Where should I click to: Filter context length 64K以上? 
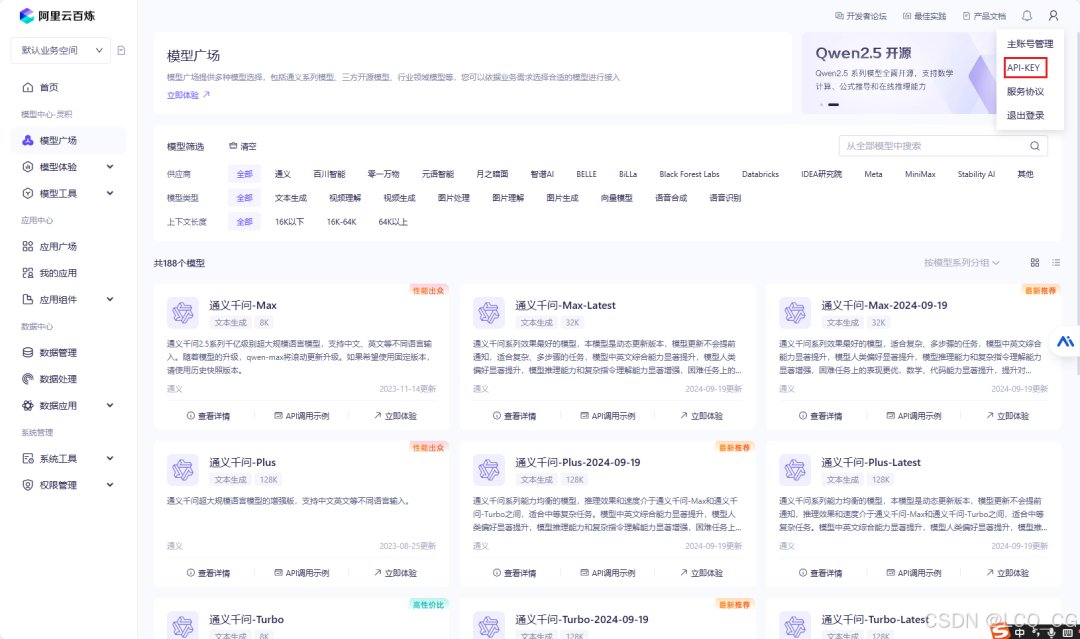coord(393,222)
